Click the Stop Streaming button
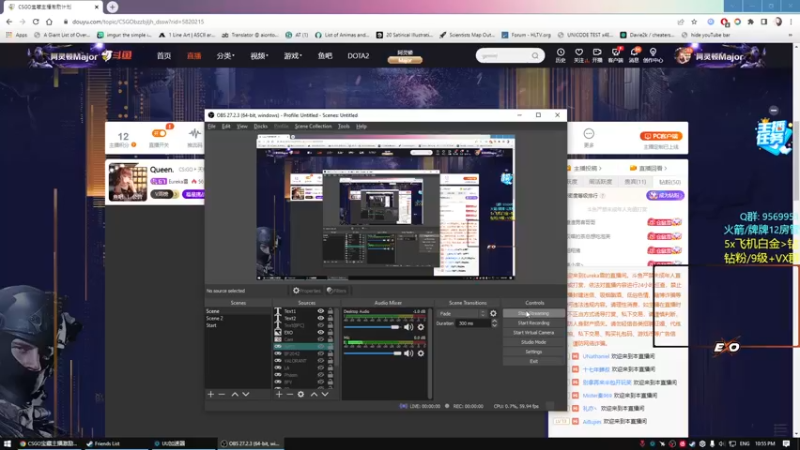The width and height of the screenshot is (800, 450). 534,313
